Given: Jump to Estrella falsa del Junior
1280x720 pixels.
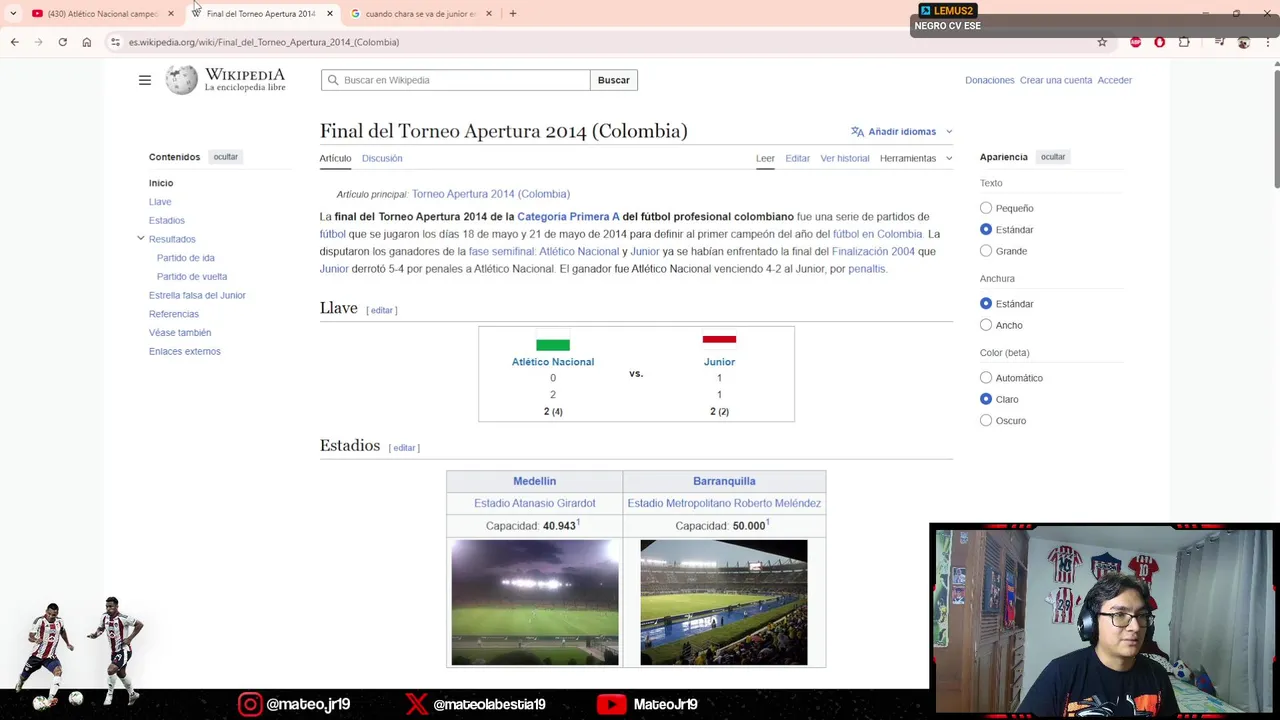Looking at the screenshot, I should pyautogui.click(x=197, y=295).
